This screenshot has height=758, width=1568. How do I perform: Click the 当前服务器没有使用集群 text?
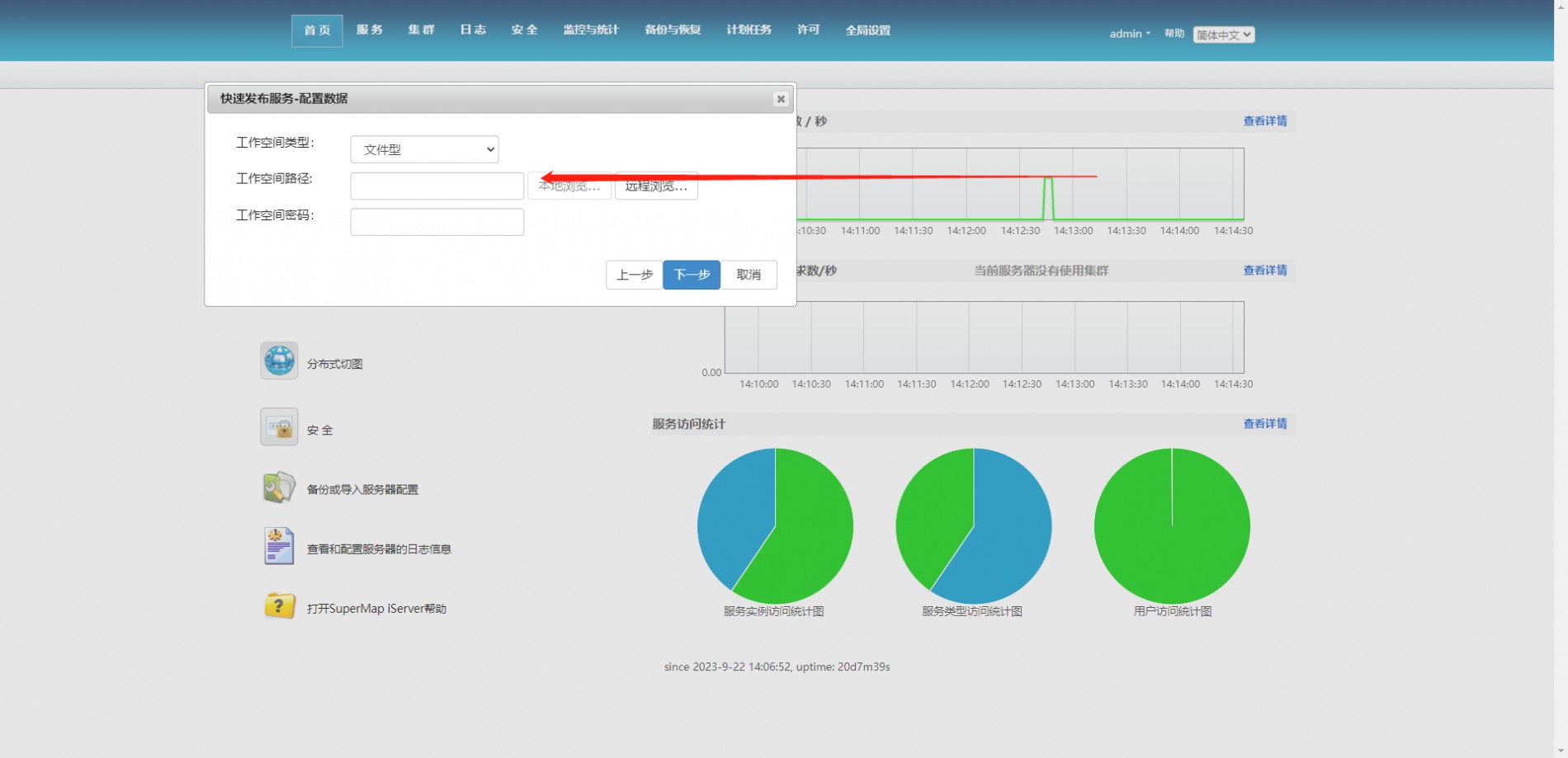(1041, 271)
